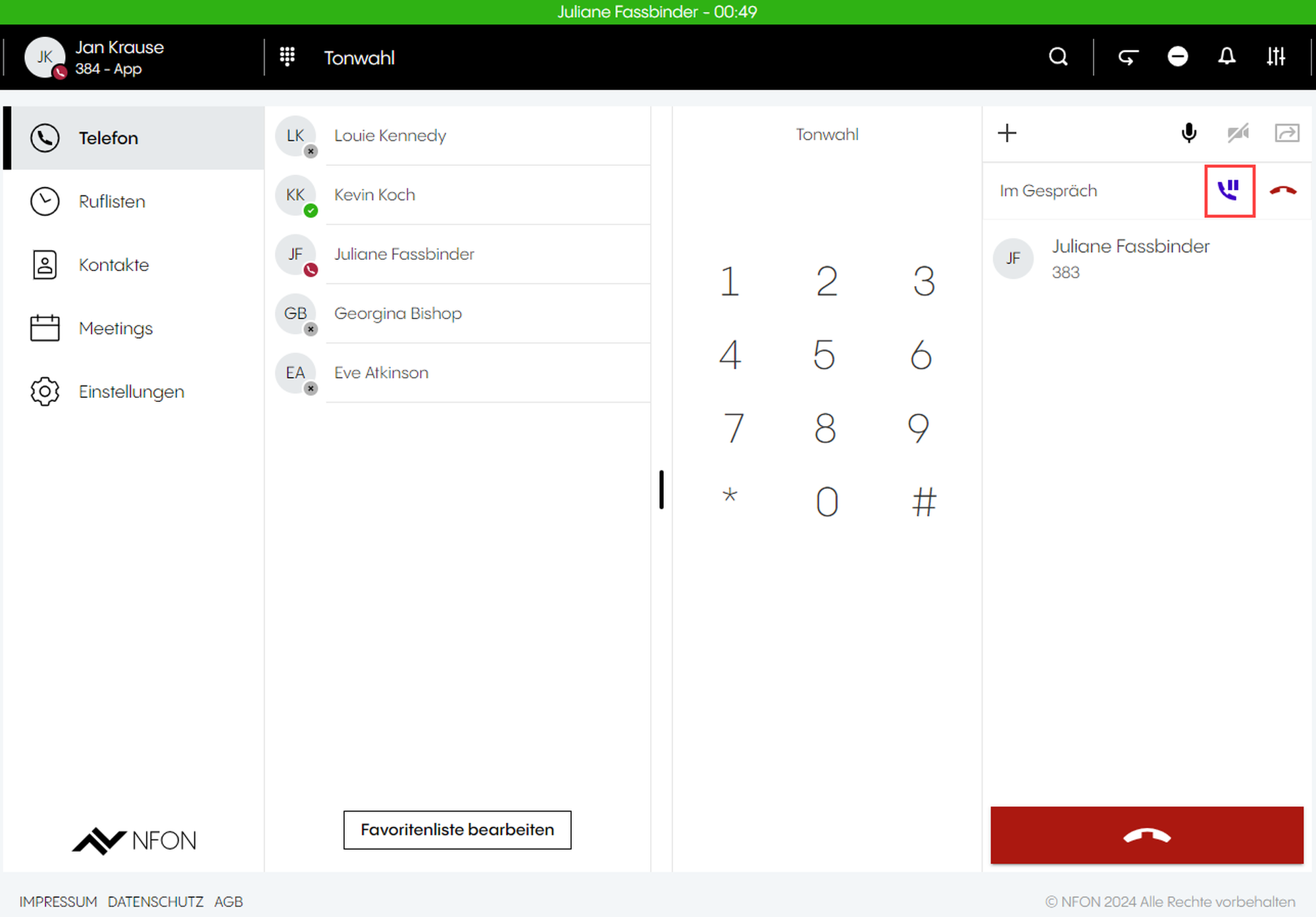Open search with magnifier icon
This screenshot has width=1316, height=917.
(1058, 57)
